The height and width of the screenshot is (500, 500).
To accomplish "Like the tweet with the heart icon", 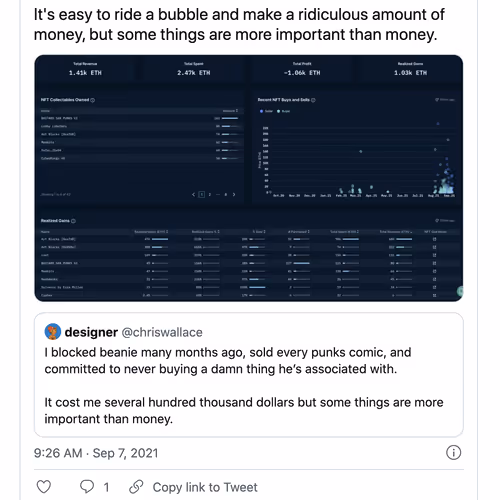I will tap(44, 487).
